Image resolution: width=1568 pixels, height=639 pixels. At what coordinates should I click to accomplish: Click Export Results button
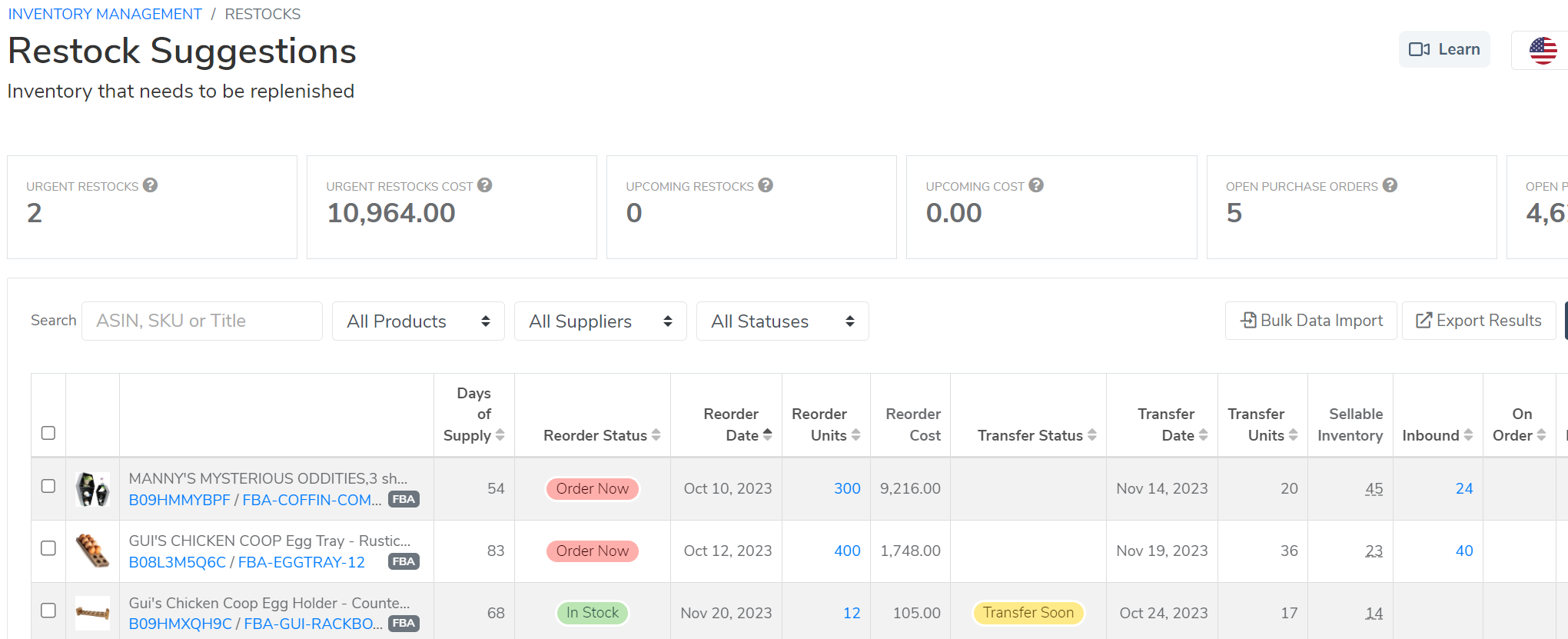click(1479, 321)
